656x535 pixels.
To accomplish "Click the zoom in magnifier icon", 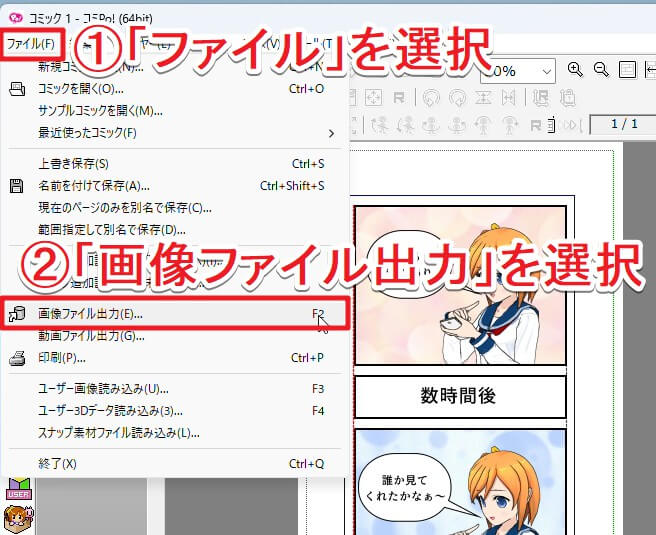I will (x=575, y=69).
